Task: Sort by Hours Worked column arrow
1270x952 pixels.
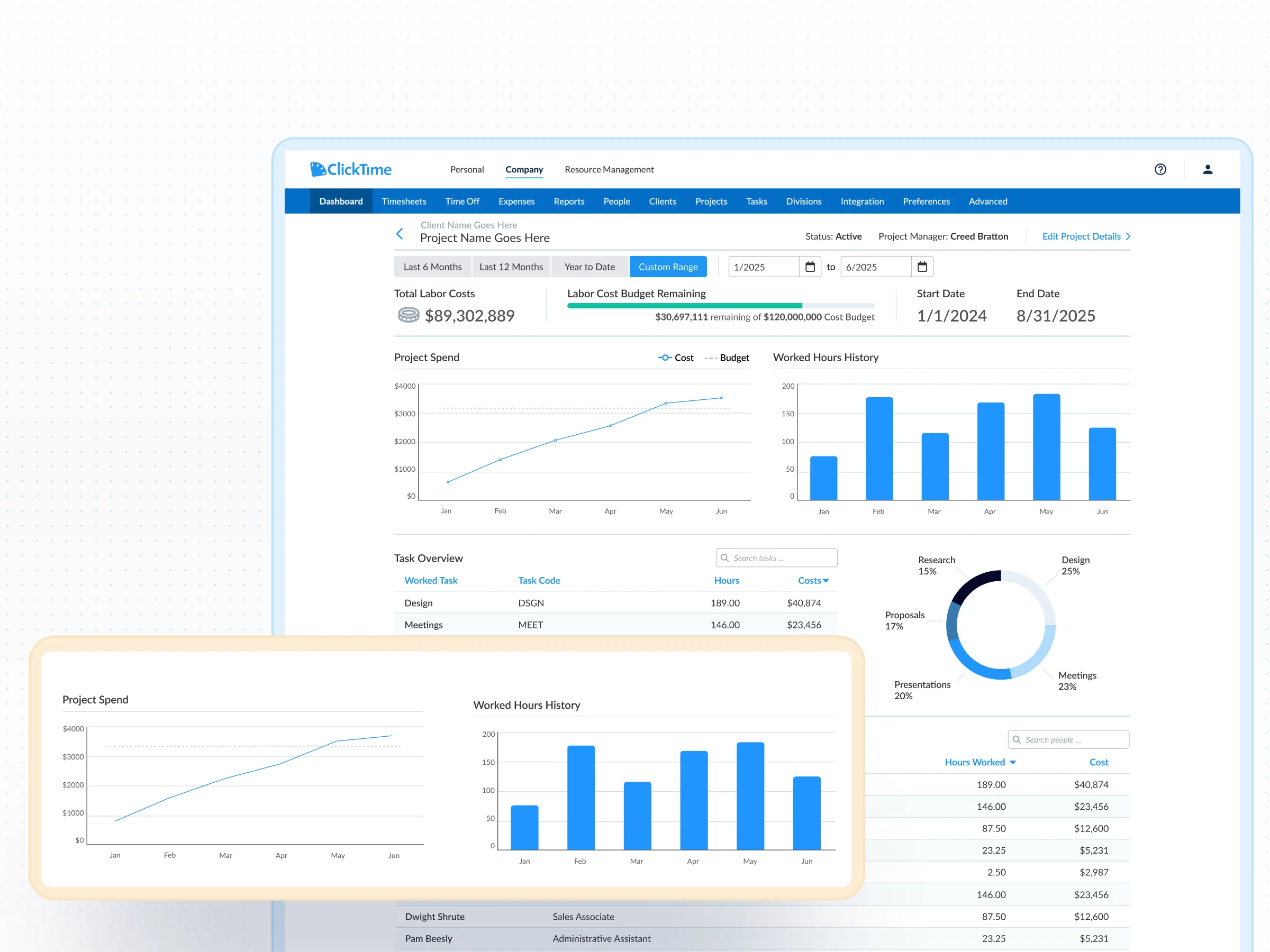Action: 1013,762
